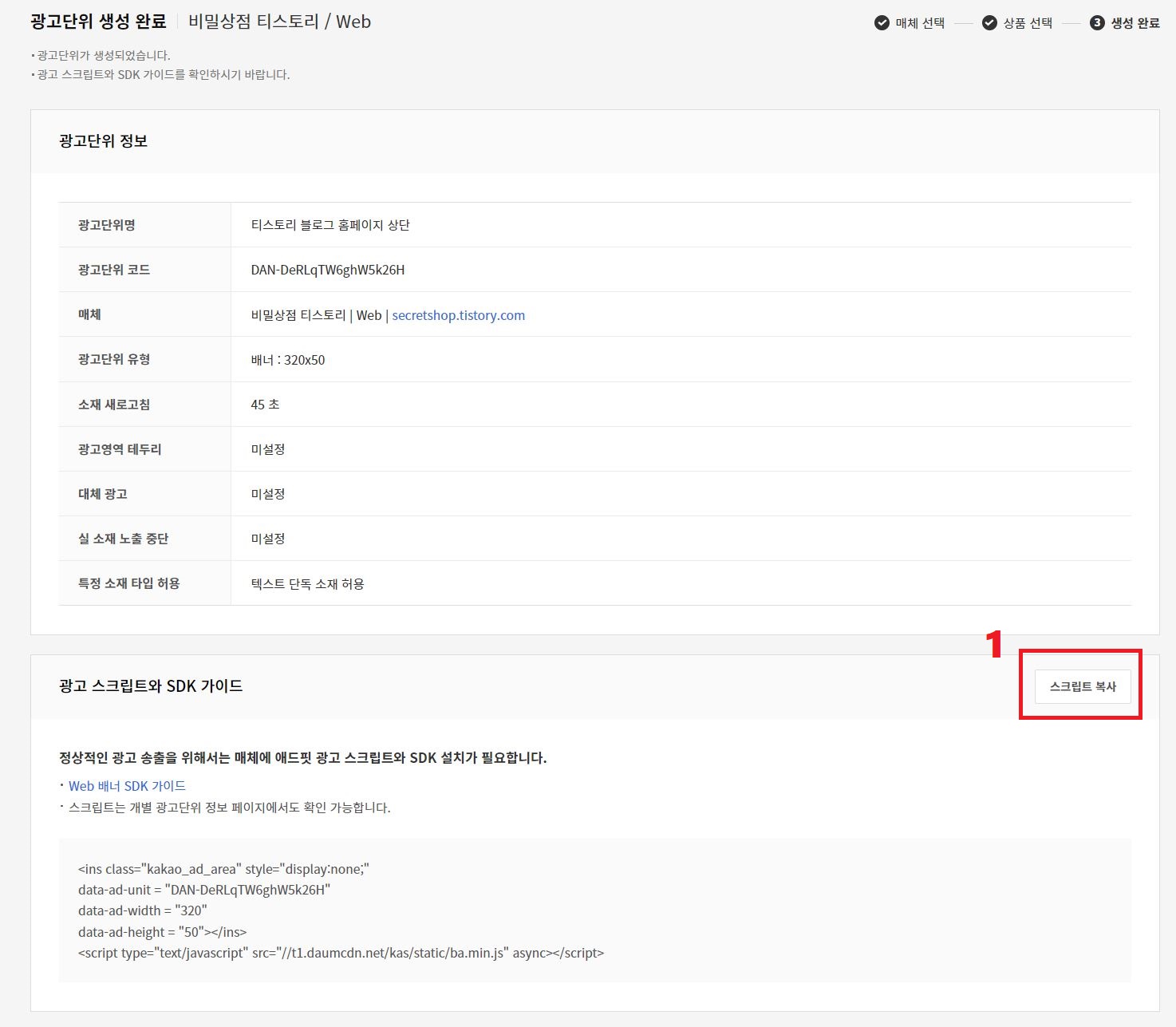Open the secretshop.tistory.com link
The width and height of the screenshot is (1176, 1027).
tap(459, 315)
